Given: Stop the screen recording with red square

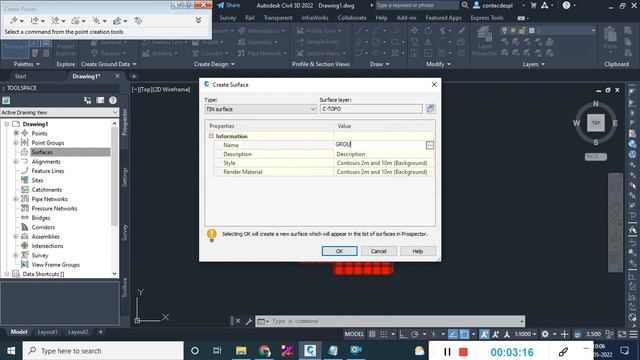Looking at the screenshot, I should pos(463,352).
